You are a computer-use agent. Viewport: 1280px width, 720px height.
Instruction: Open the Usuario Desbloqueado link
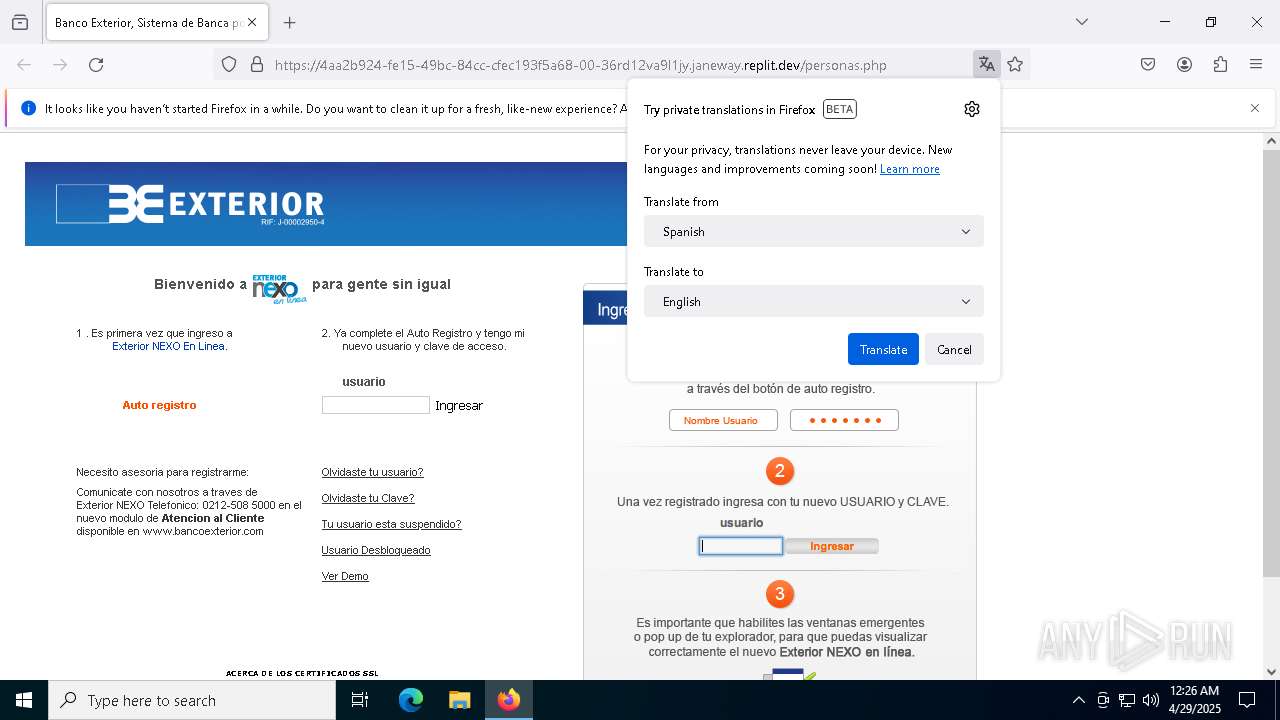tap(376, 550)
